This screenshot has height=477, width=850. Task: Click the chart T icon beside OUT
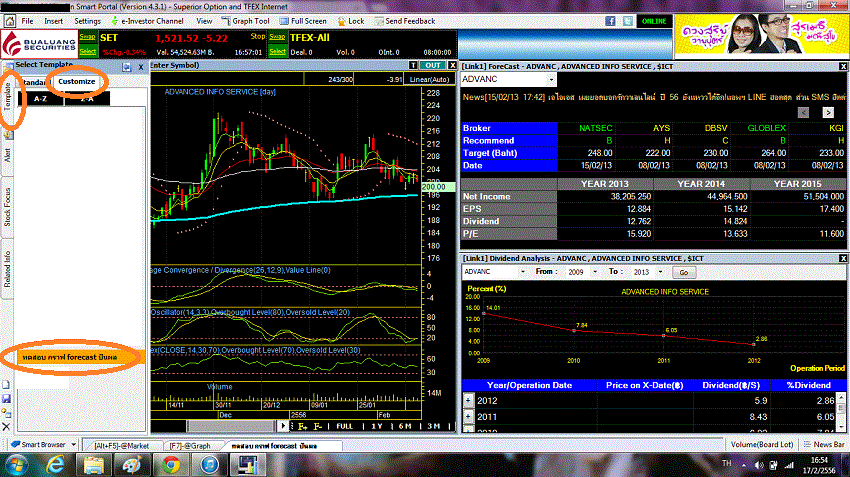tap(413, 65)
